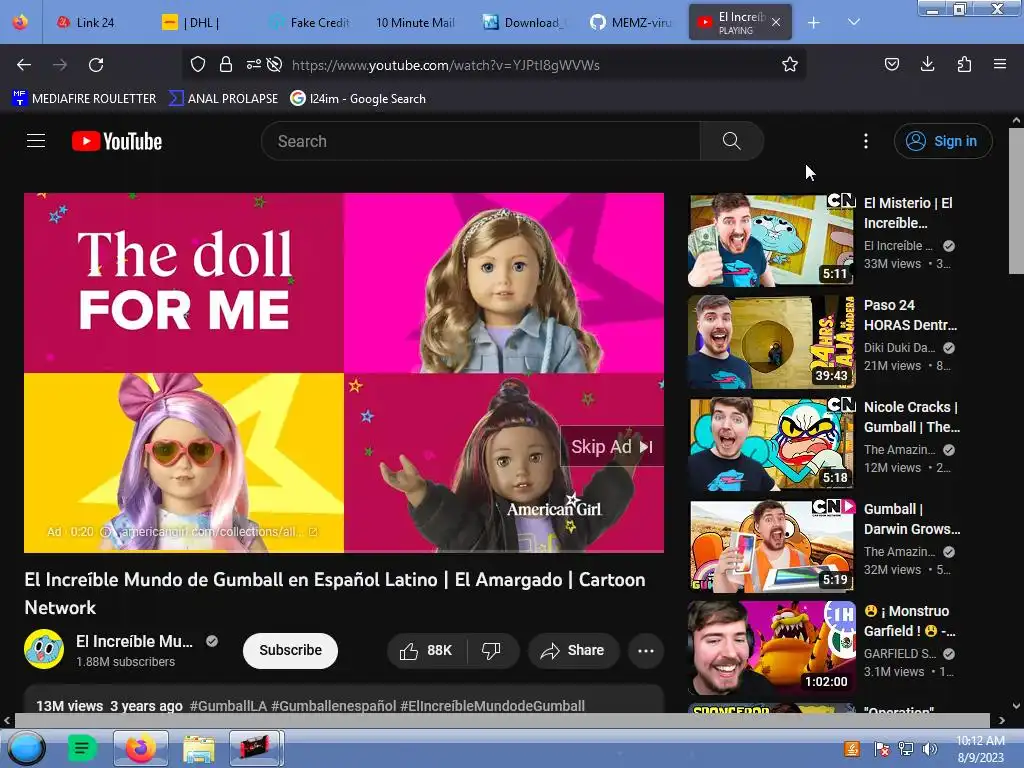Switch to the Fake Credit tab
Image resolution: width=1024 pixels, height=768 pixels.
click(x=308, y=22)
